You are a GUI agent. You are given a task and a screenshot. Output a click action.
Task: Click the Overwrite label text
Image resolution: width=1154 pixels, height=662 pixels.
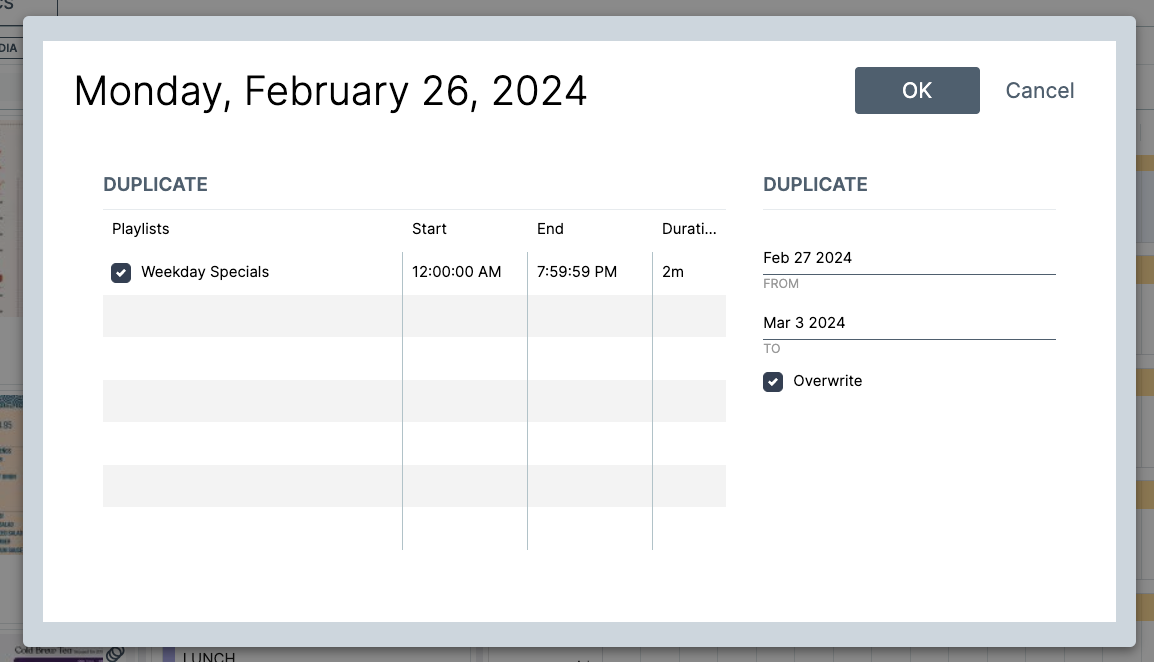pos(827,381)
